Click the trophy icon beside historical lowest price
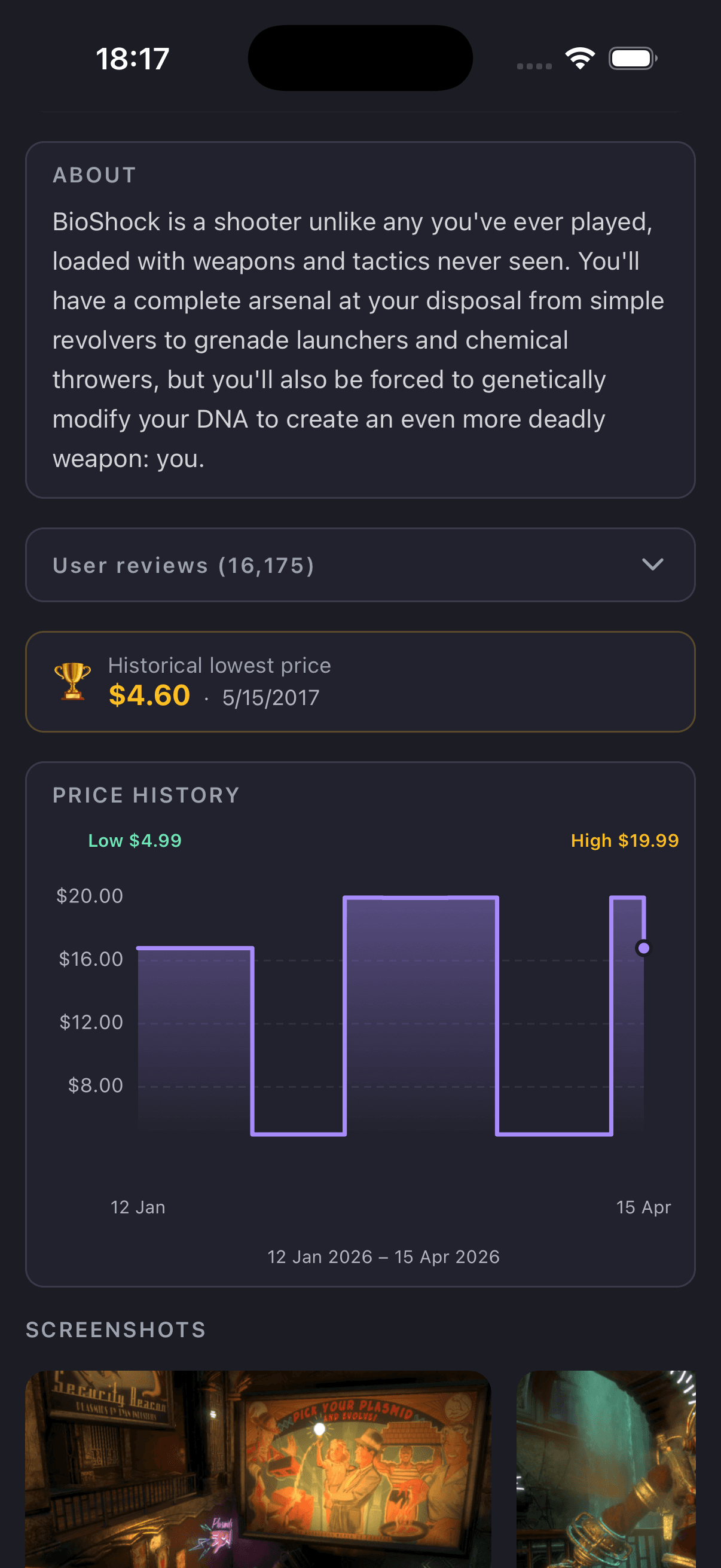The height and width of the screenshot is (1568, 721). [74, 681]
